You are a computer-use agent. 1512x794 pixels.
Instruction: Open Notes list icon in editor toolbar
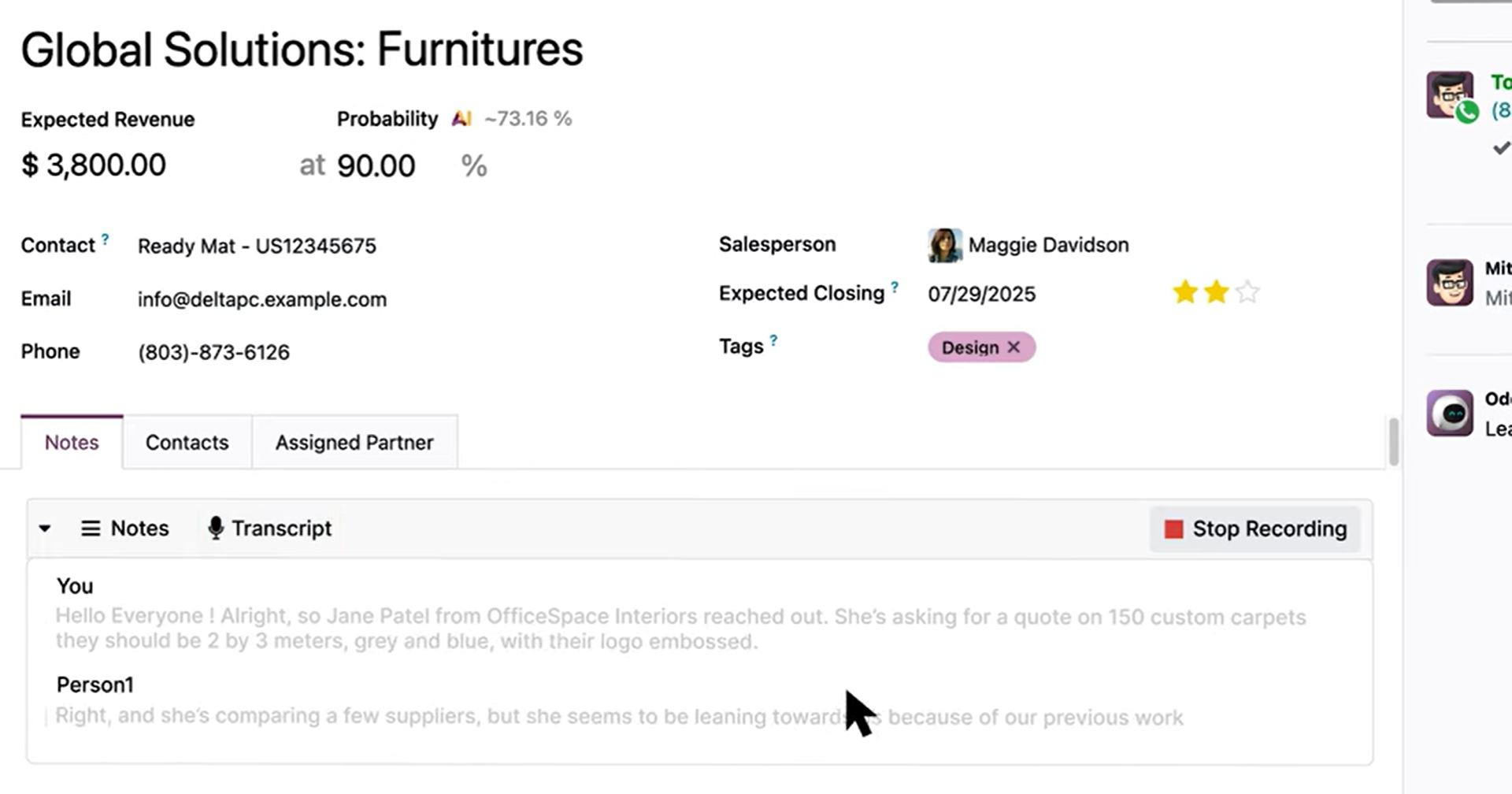91,529
